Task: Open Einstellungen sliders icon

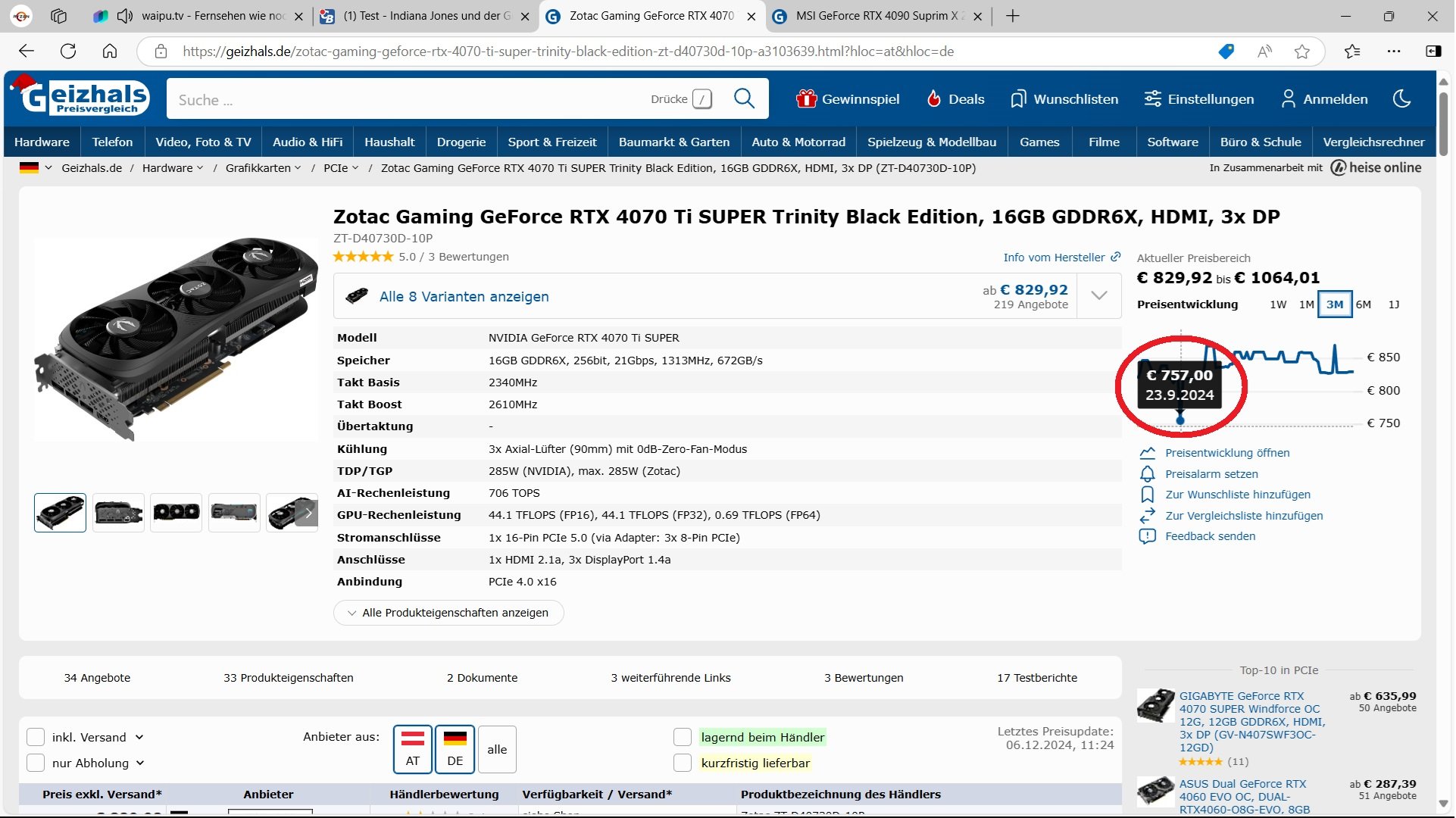Action: pos(1152,99)
